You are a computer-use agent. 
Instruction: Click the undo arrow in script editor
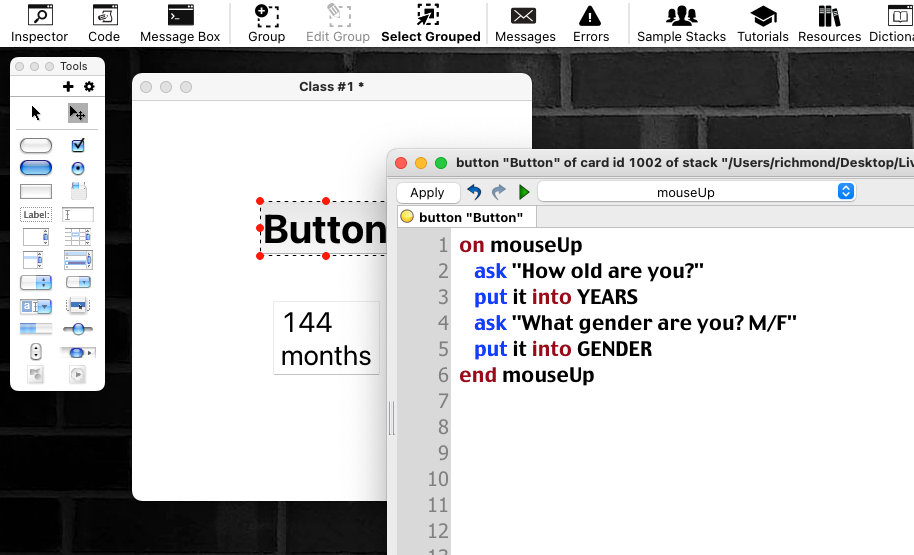pyautogui.click(x=474, y=192)
